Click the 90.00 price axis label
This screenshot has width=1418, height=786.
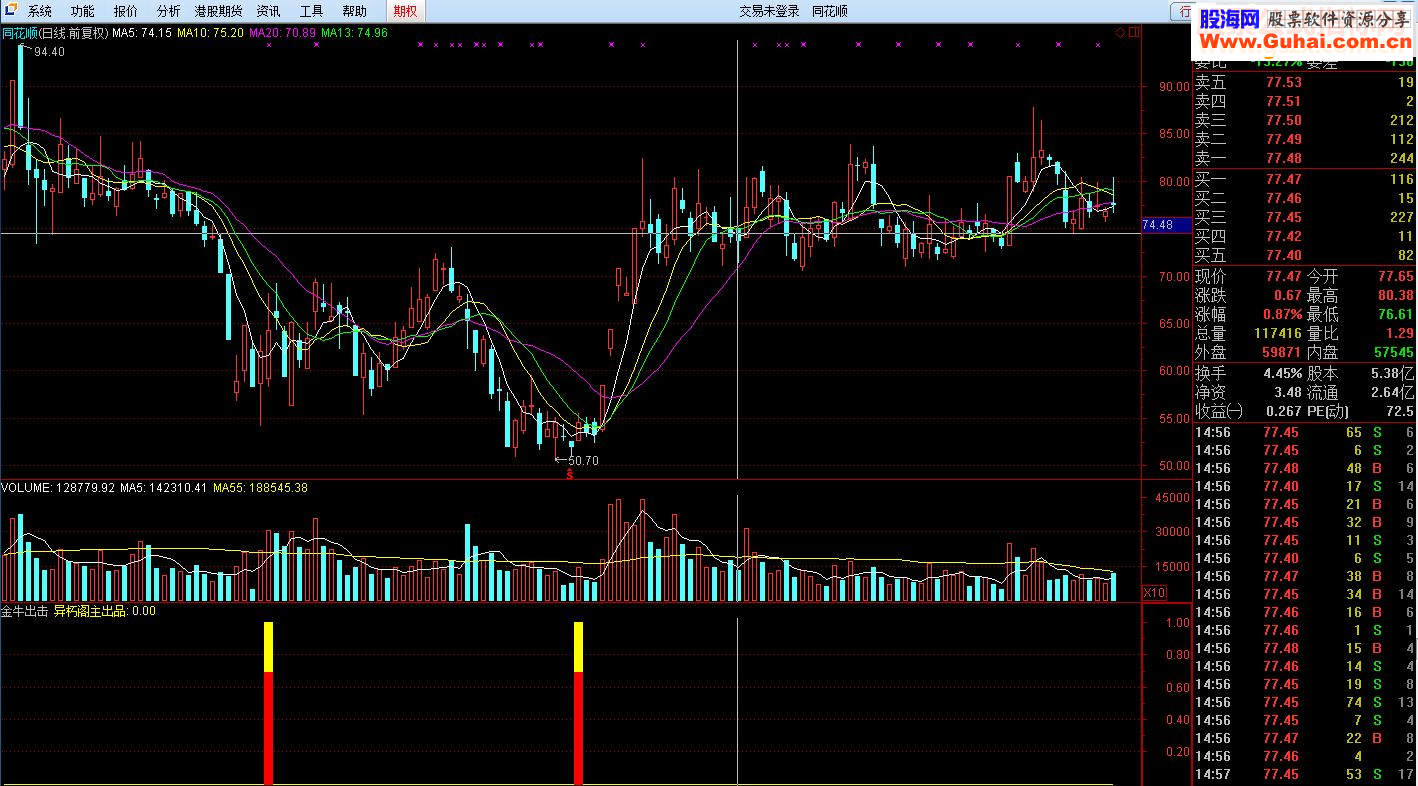coord(1173,86)
